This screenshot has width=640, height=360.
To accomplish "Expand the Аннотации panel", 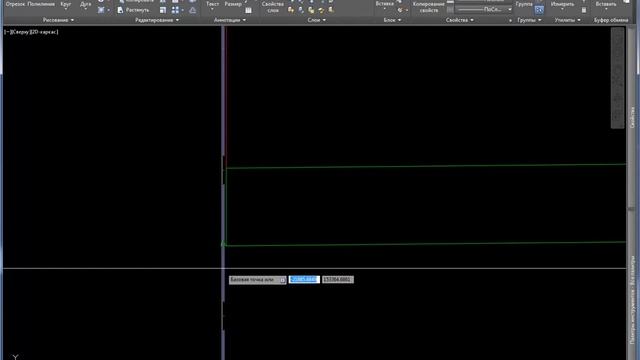I will 230,20.
